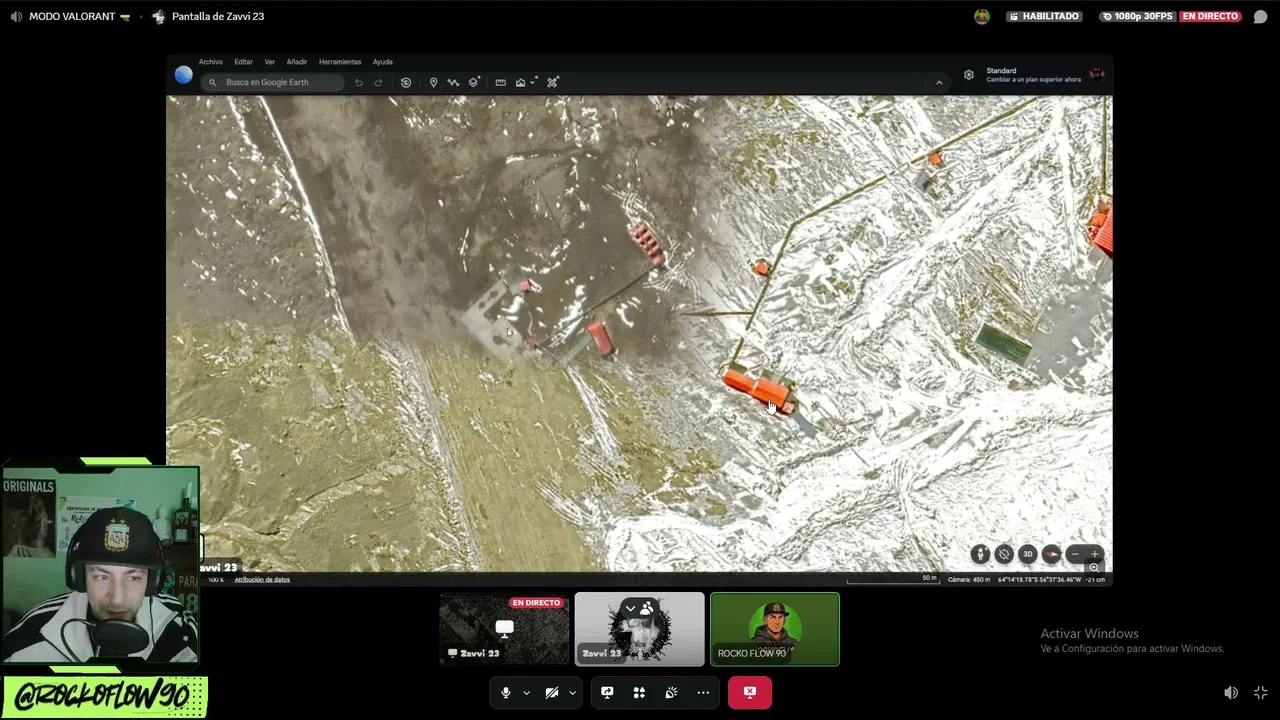Screen dimensions: 1280x720
Task: Select Zavvi 23 user avatar tile
Action: coord(639,629)
